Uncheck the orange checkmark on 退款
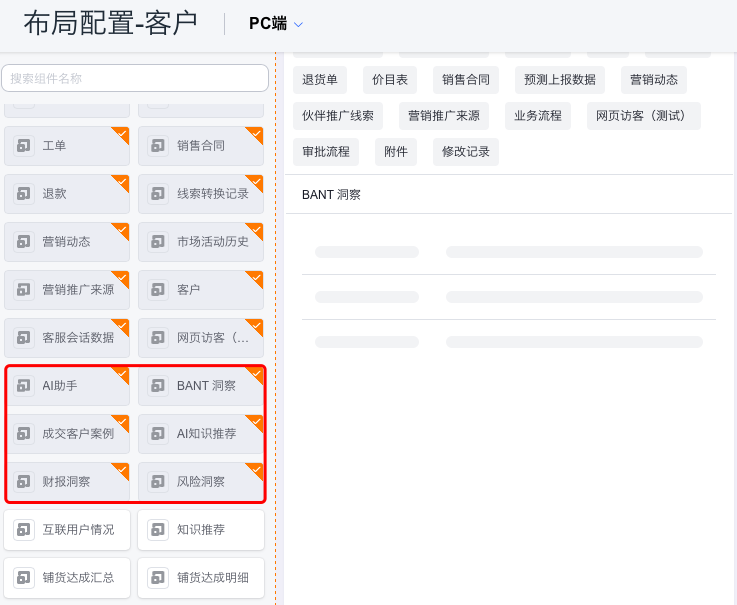Image resolution: width=737 pixels, height=605 pixels. pyautogui.click(x=122, y=181)
